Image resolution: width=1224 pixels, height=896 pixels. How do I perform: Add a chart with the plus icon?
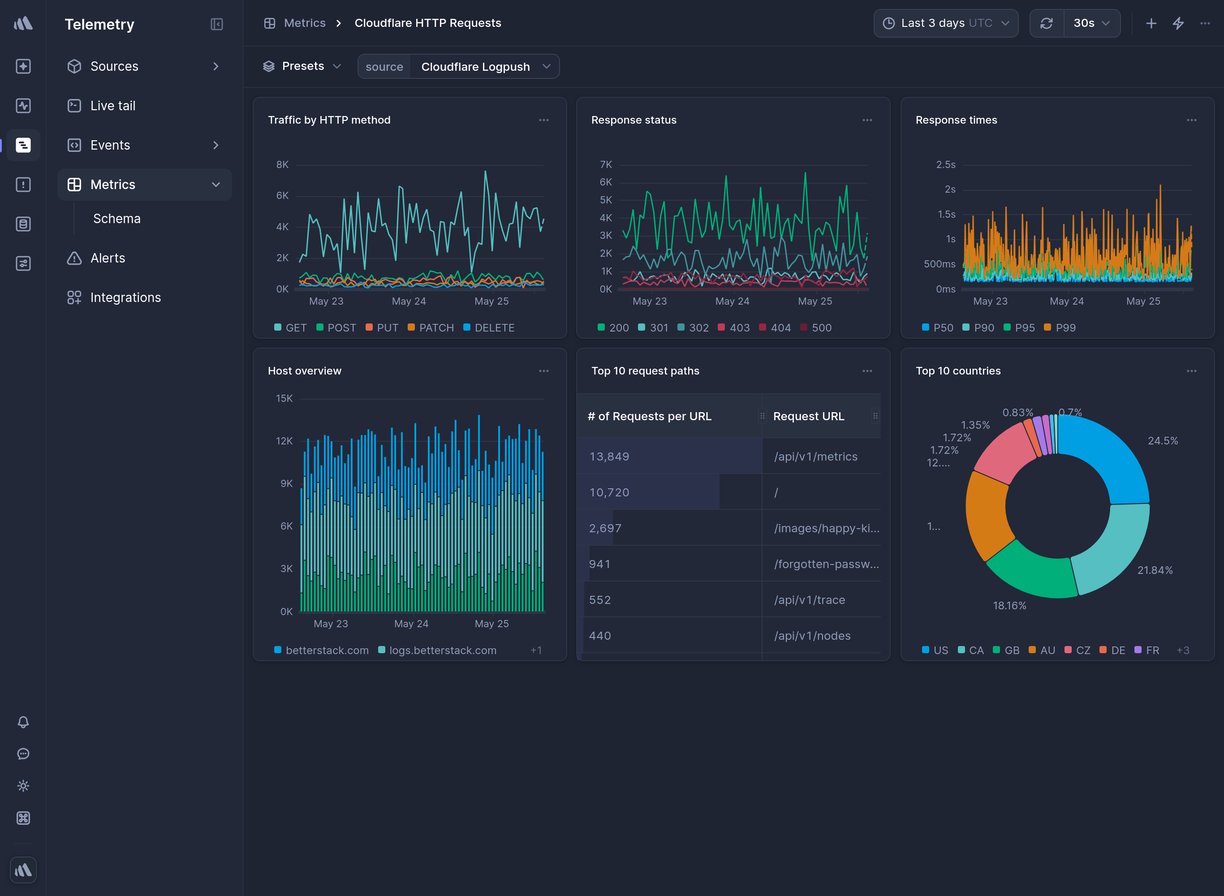(1151, 23)
